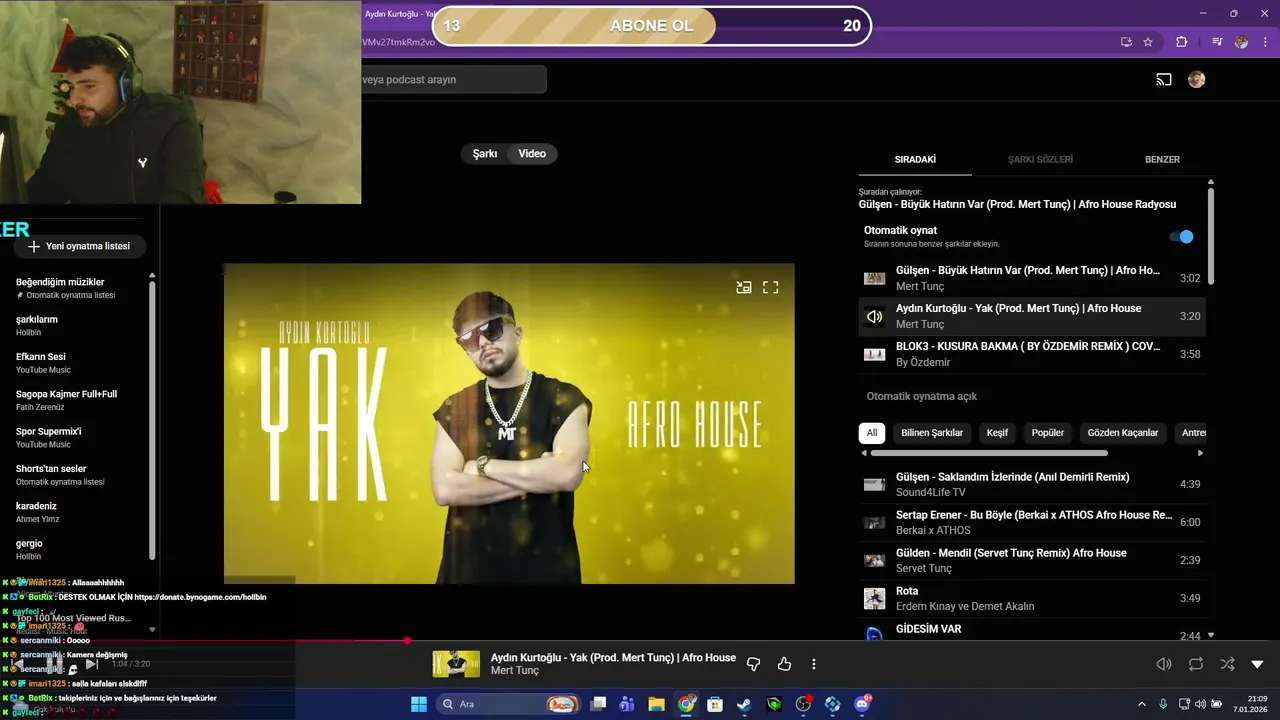Open SIRADAKİ tab
The height and width of the screenshot is (720, 1280).
(x=915, y=159)
